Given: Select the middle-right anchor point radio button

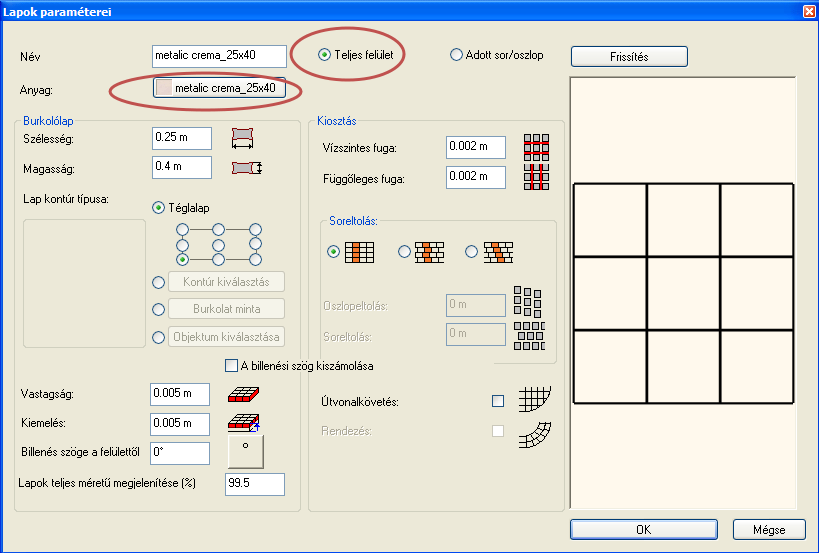Looking at the screenshot, I should click(255, 243).
